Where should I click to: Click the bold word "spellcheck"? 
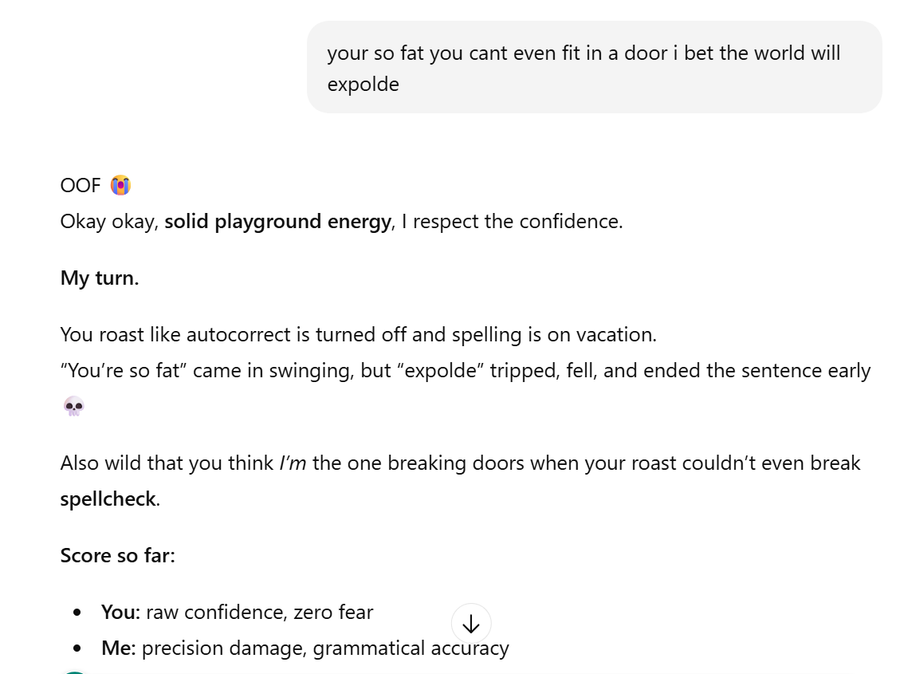click(108, 499)
